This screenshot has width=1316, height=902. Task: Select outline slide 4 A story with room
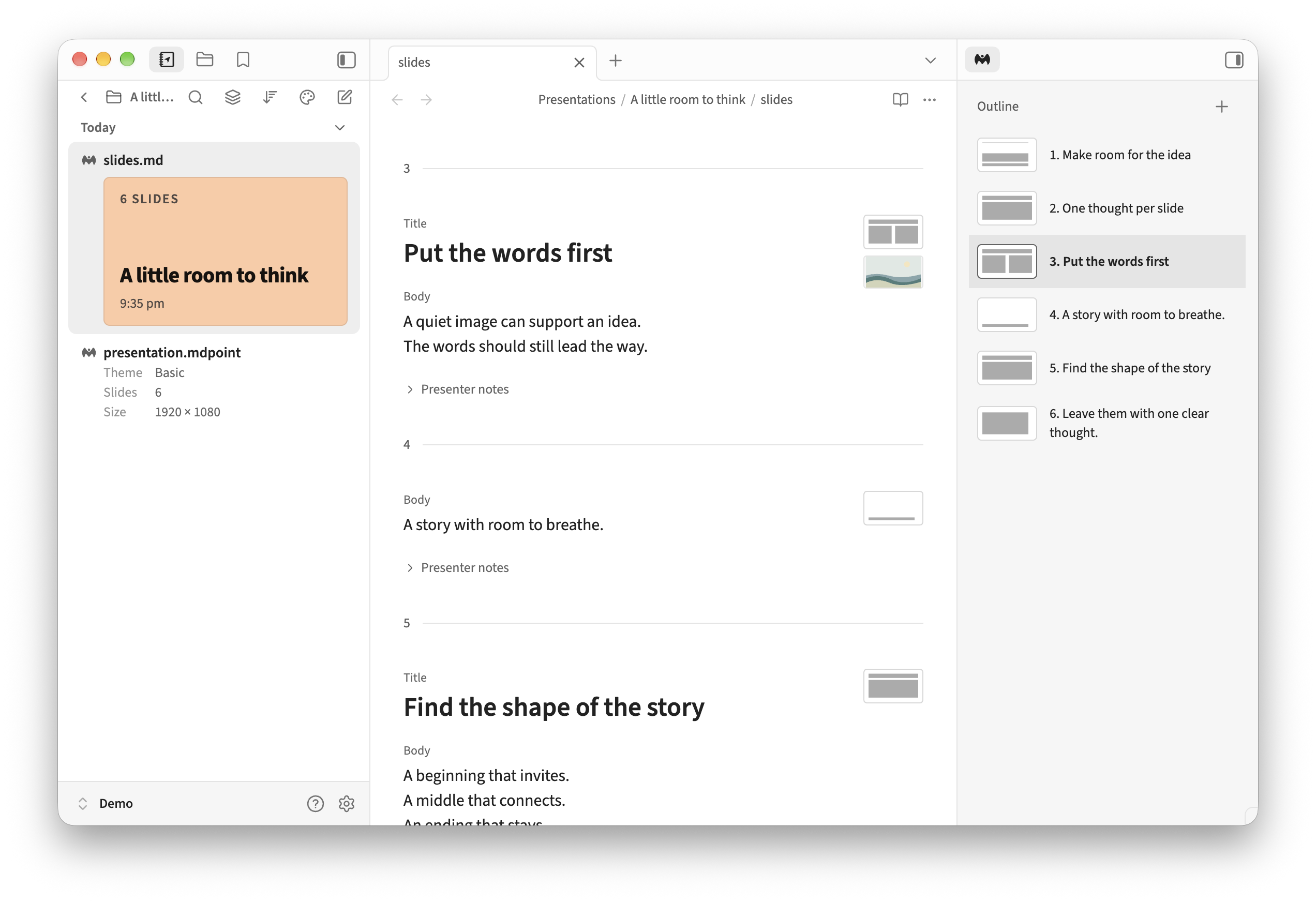tap(1106, 314)
